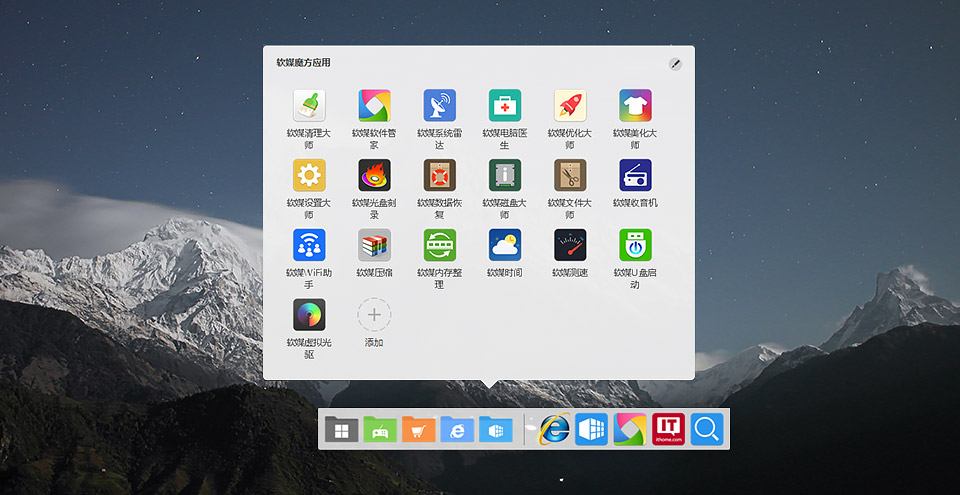Image resolution: width=960 pixels, height=495 pixels.
Task: Open 软媒清理大师 broom icon
Action: point(309,105)
